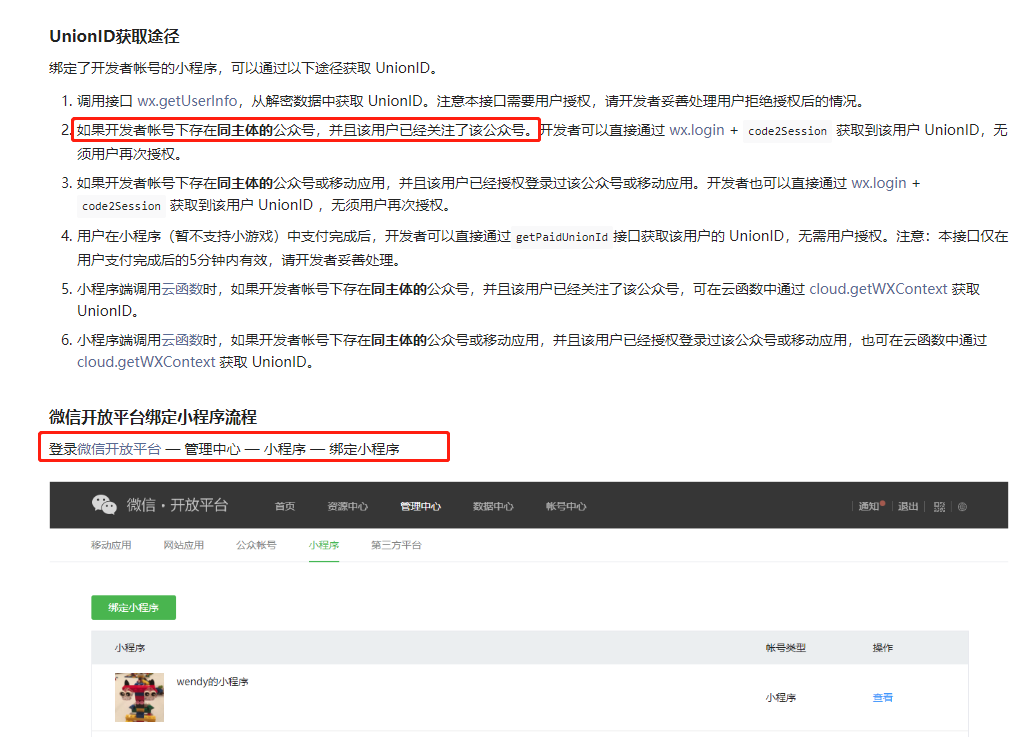Click 小程序 account type cell in wendy row

tap(781, 698)
